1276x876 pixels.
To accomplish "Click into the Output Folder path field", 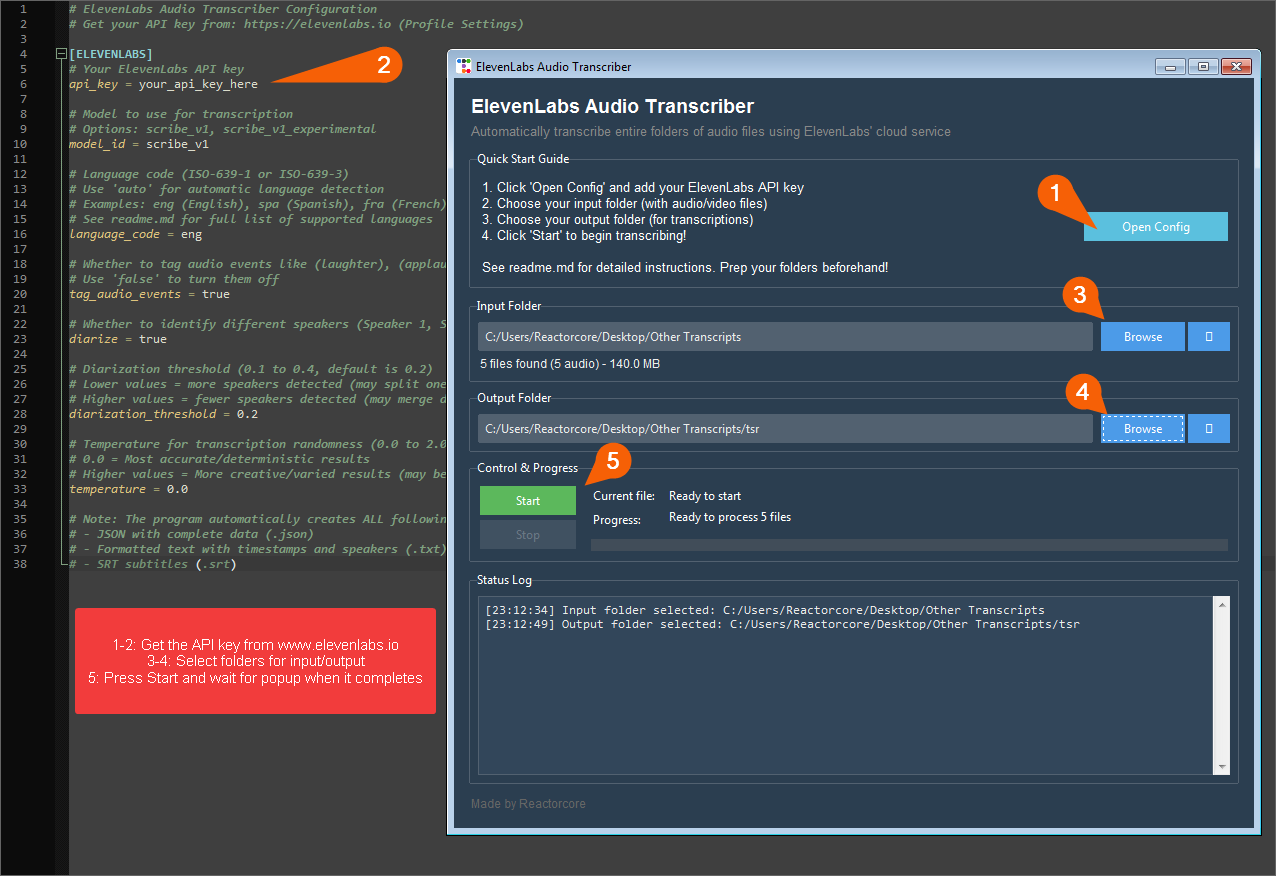I will (785, 429).
